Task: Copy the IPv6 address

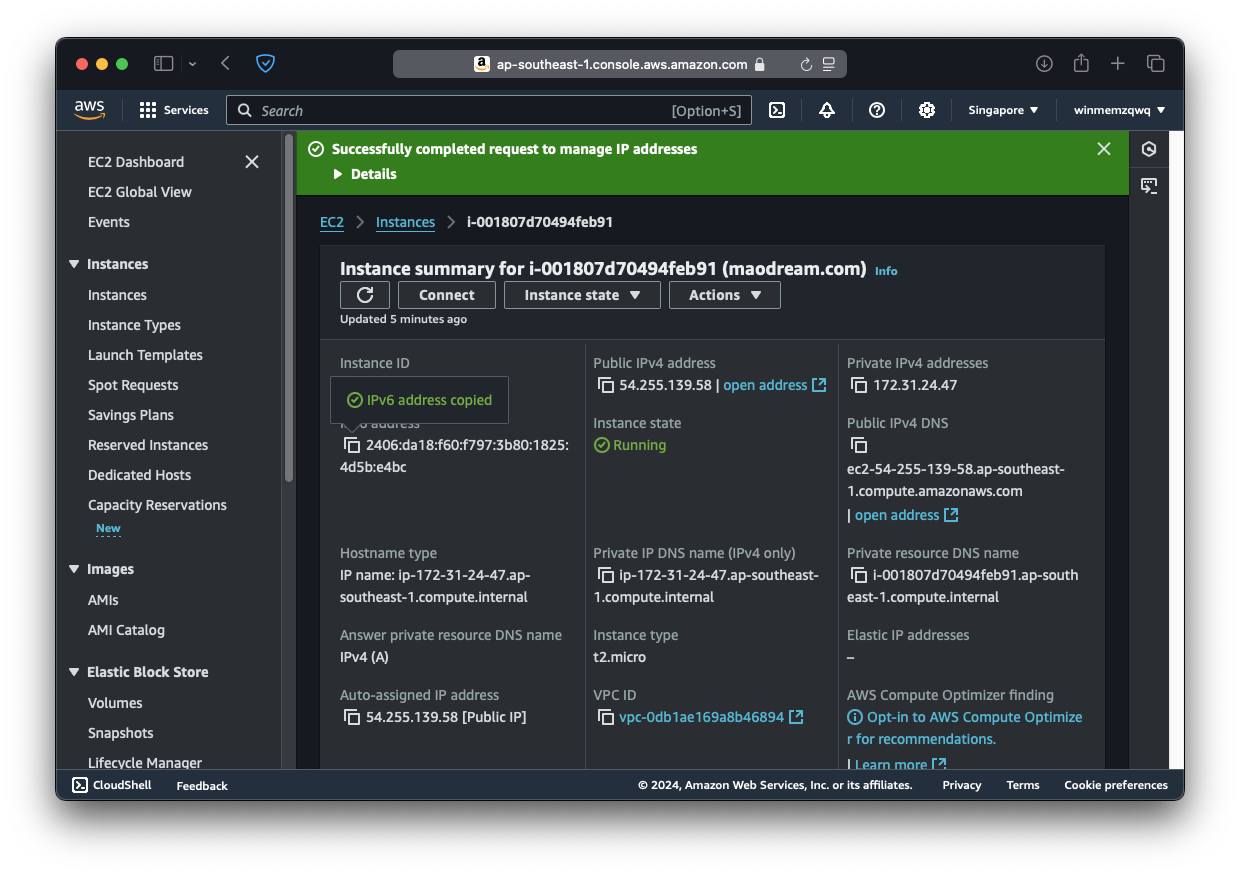Action: pyautogui.click(x=352, y=445)
